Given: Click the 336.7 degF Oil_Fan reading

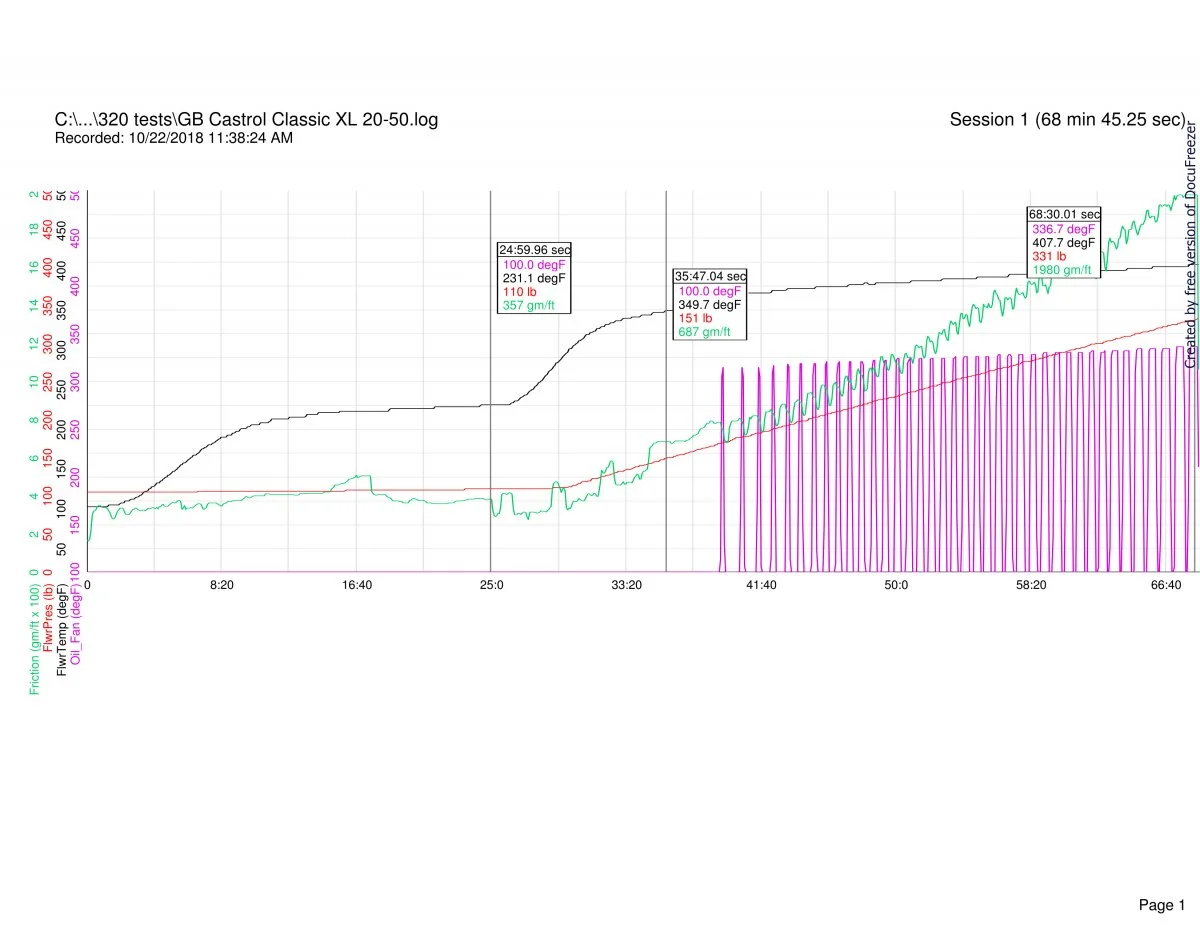Looking at the screenshot, I should click(x=1064, y=229).
